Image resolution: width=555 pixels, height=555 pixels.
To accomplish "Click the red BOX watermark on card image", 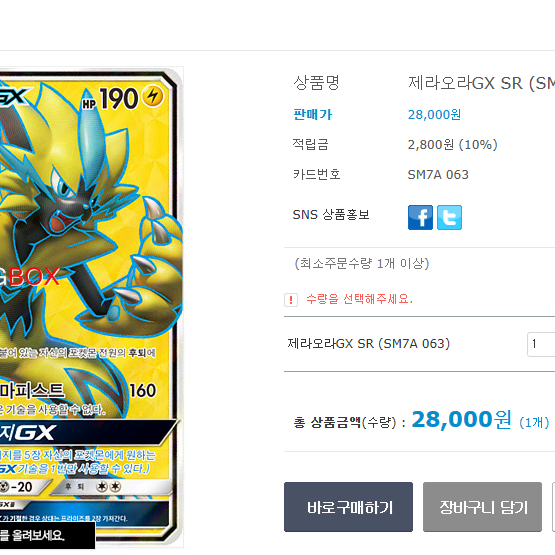I will point(34,277).
